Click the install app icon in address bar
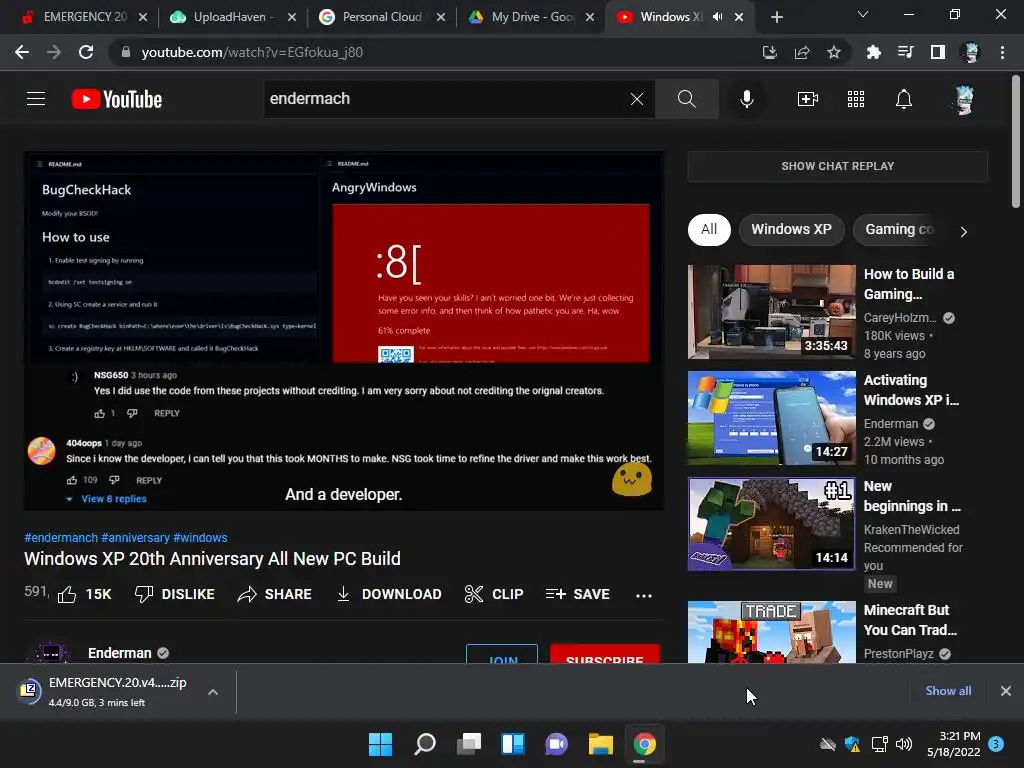The image size is (1024, 768). point(770,52)
